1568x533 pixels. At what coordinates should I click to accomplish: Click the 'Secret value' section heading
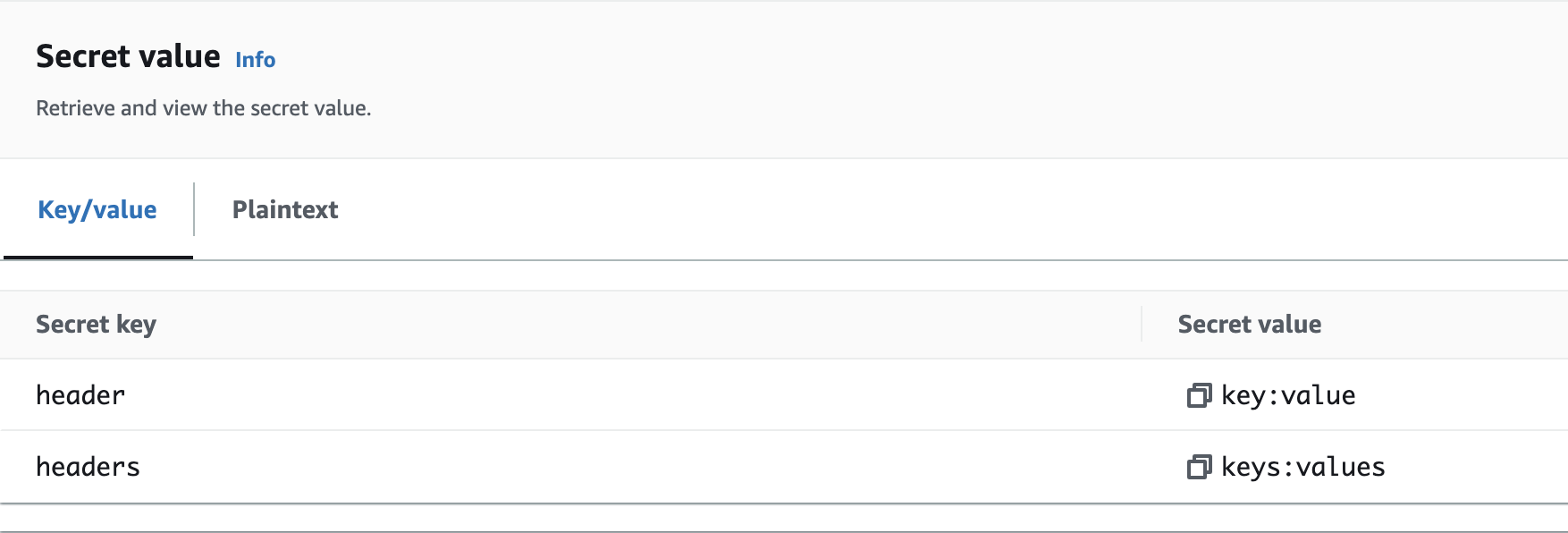click(128, 56)
